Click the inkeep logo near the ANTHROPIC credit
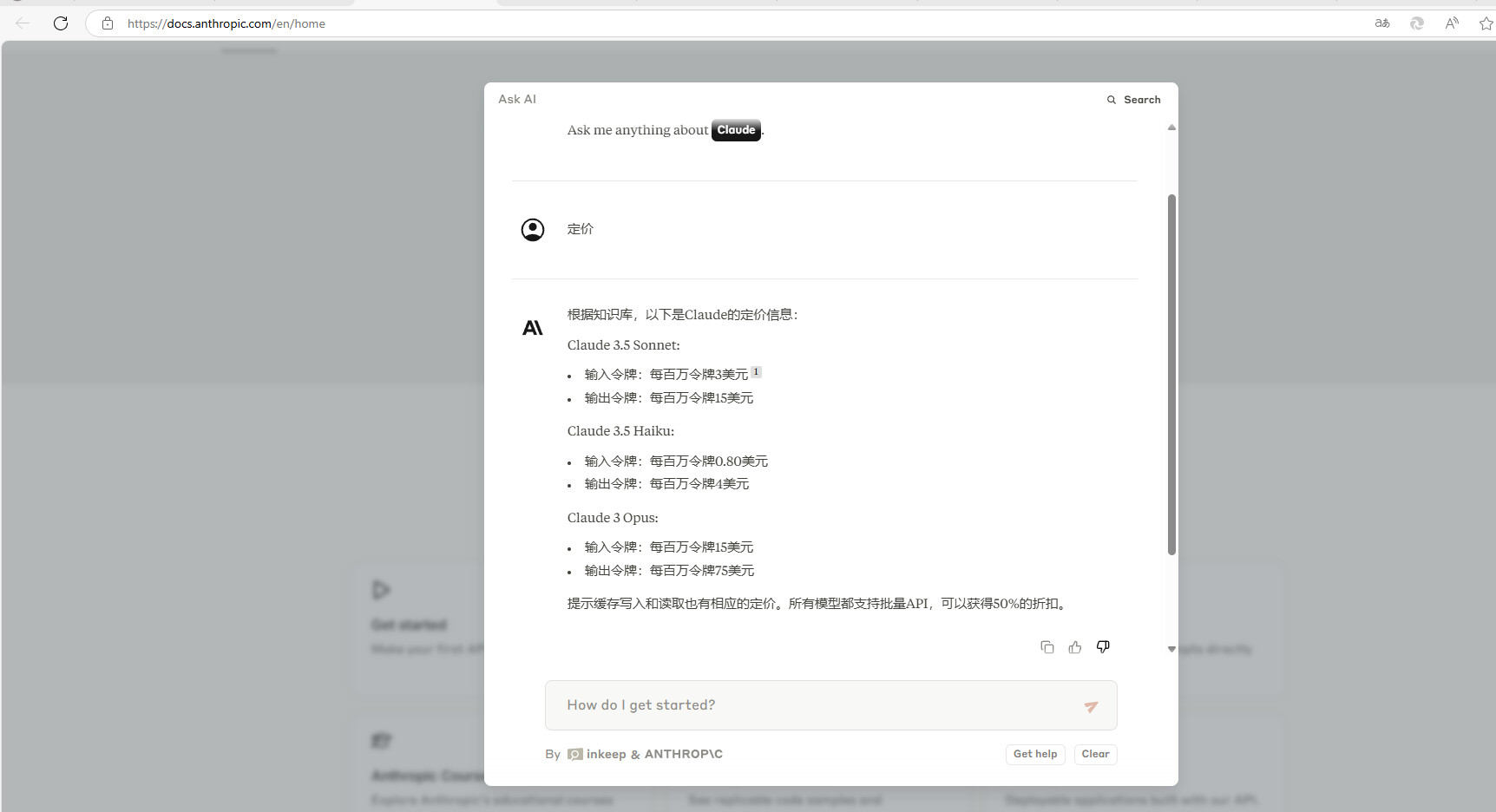 [x=575, y=754]
